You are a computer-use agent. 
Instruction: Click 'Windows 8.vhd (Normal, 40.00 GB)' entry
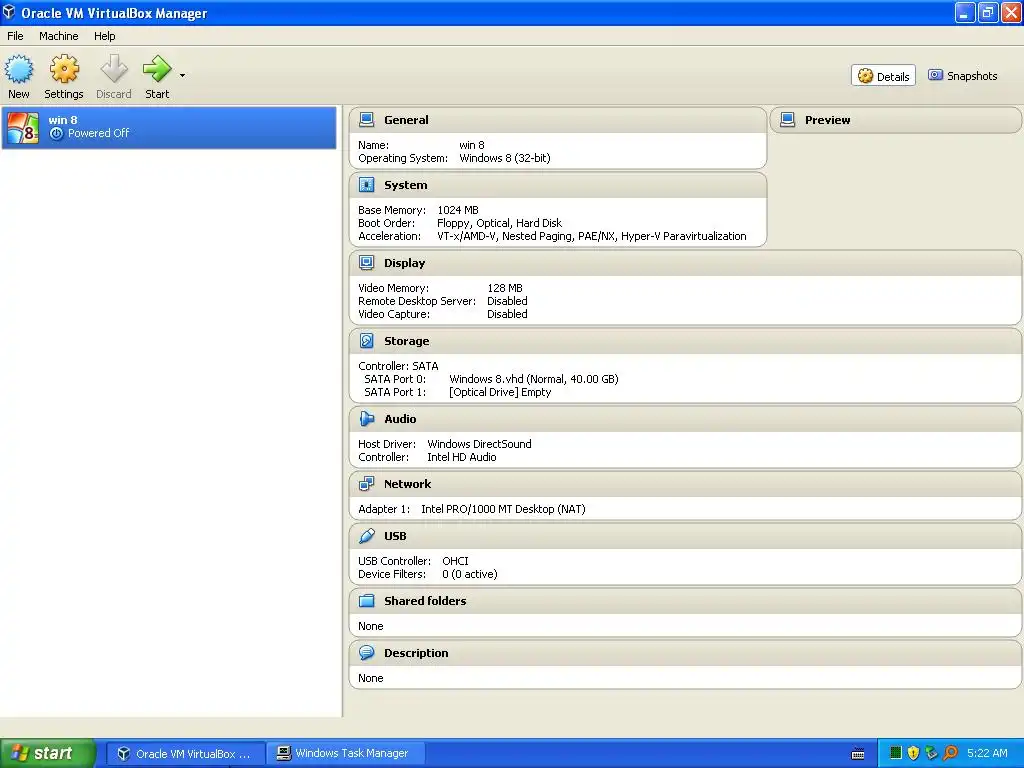coord(534,379)
